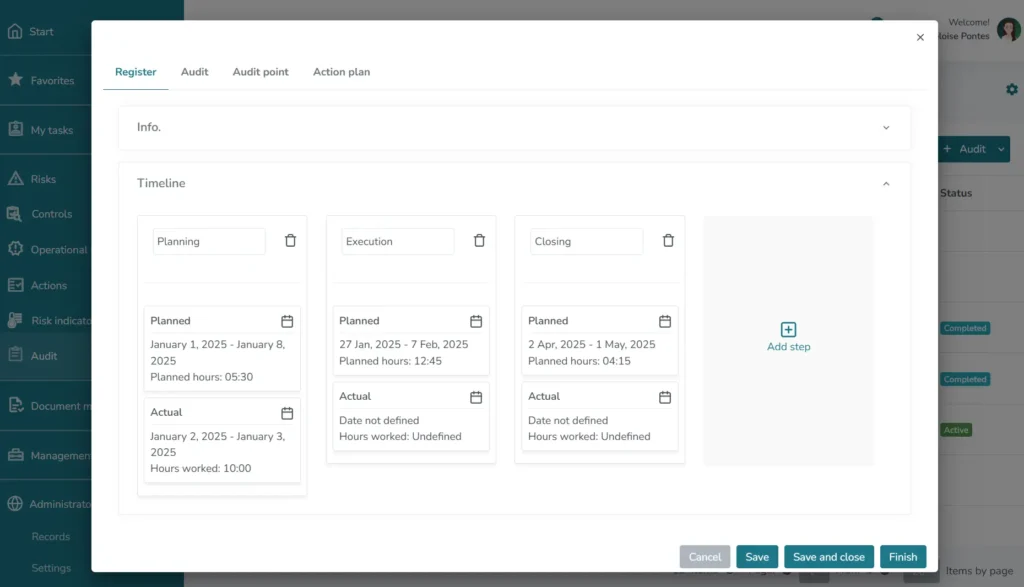
Task: Click the Cancel button
Action: pyautogui.click(x=704, y=557)
